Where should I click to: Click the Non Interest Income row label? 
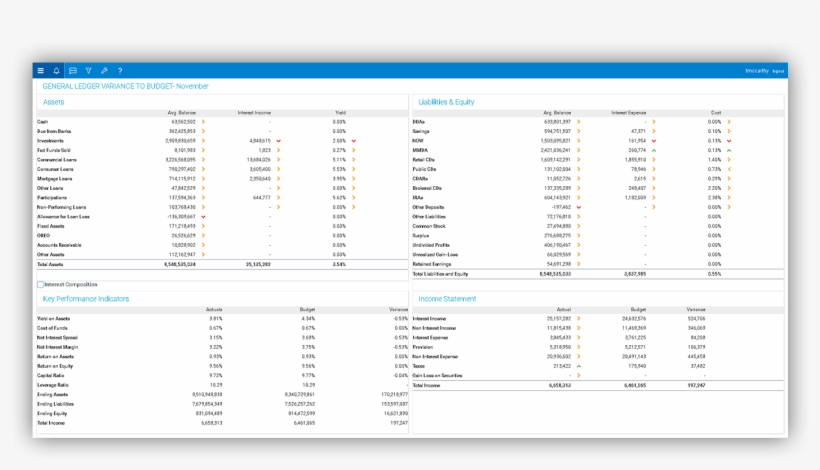(434, 328)
